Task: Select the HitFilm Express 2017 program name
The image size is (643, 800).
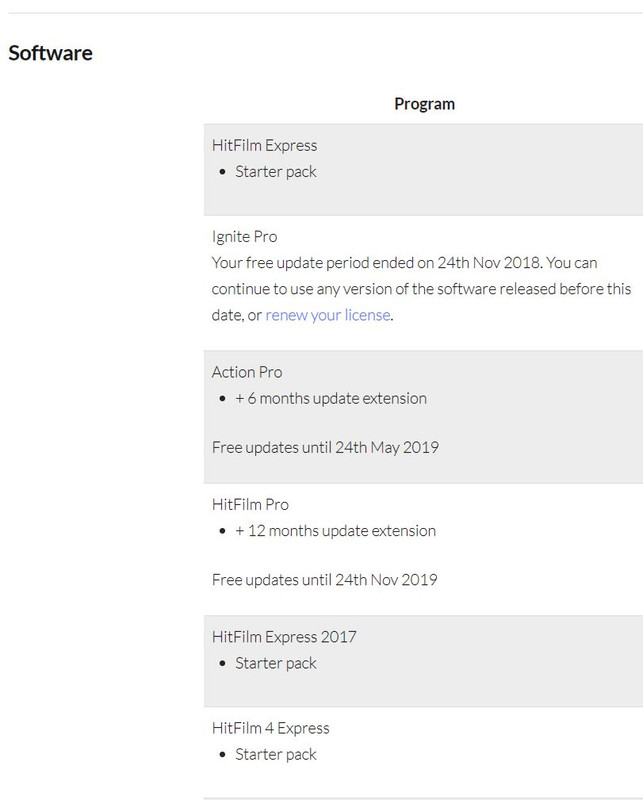Action: 284,637
